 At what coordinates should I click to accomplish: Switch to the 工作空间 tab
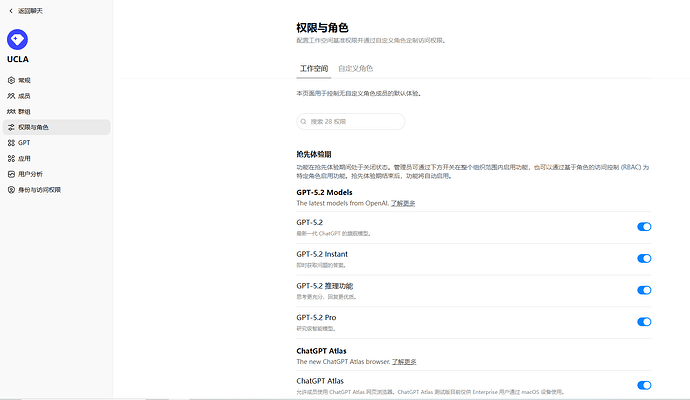point(314,69)
